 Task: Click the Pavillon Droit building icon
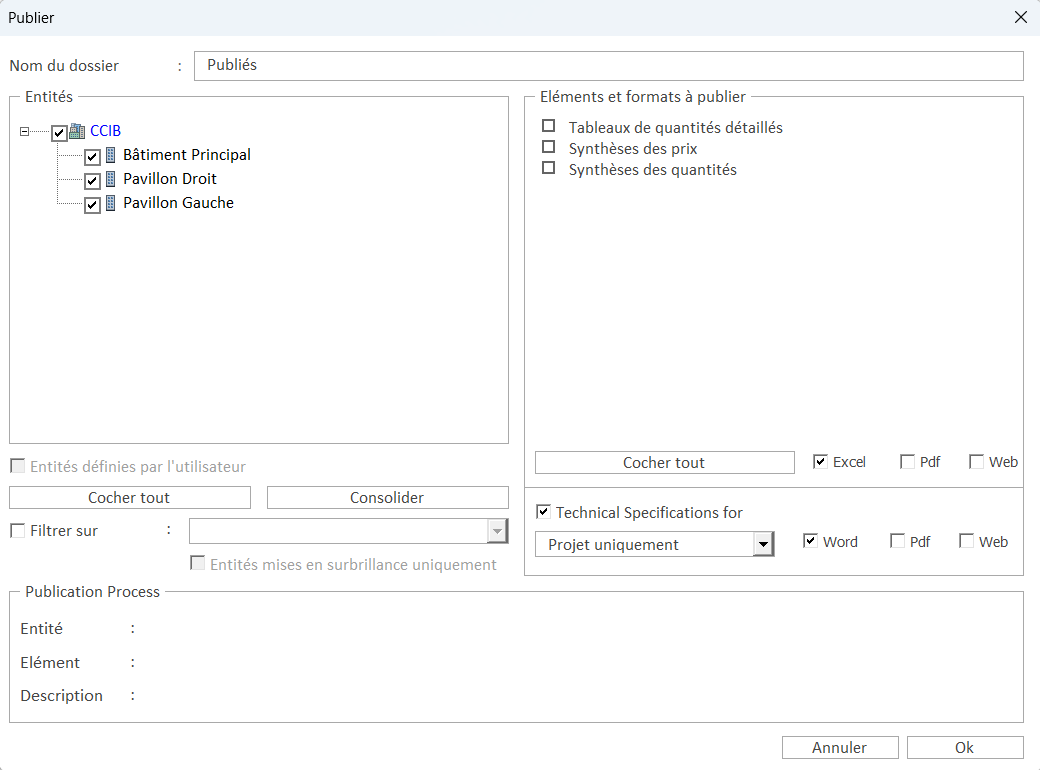pos(111,179)
